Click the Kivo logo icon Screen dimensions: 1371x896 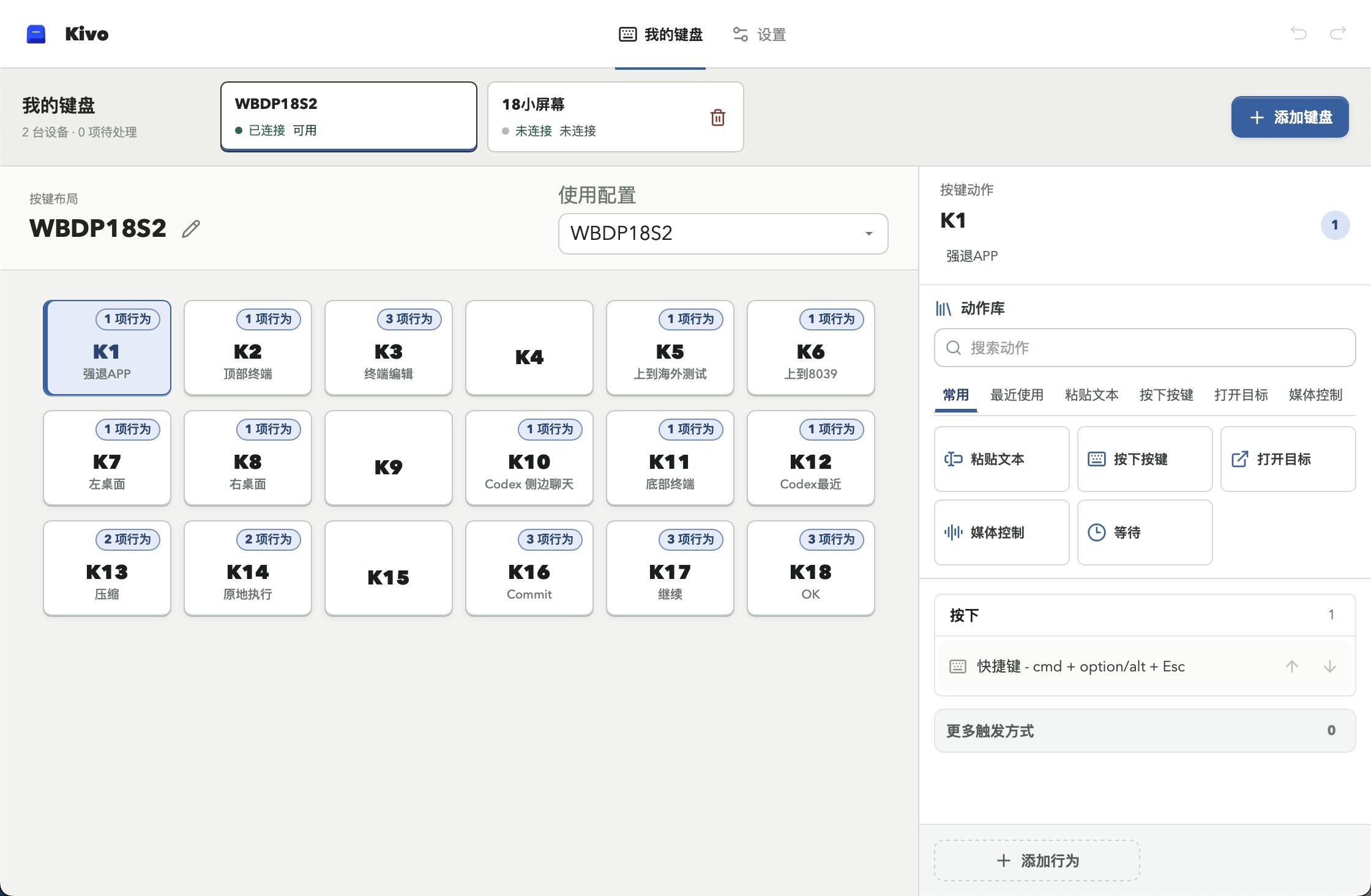click(36, 34)
